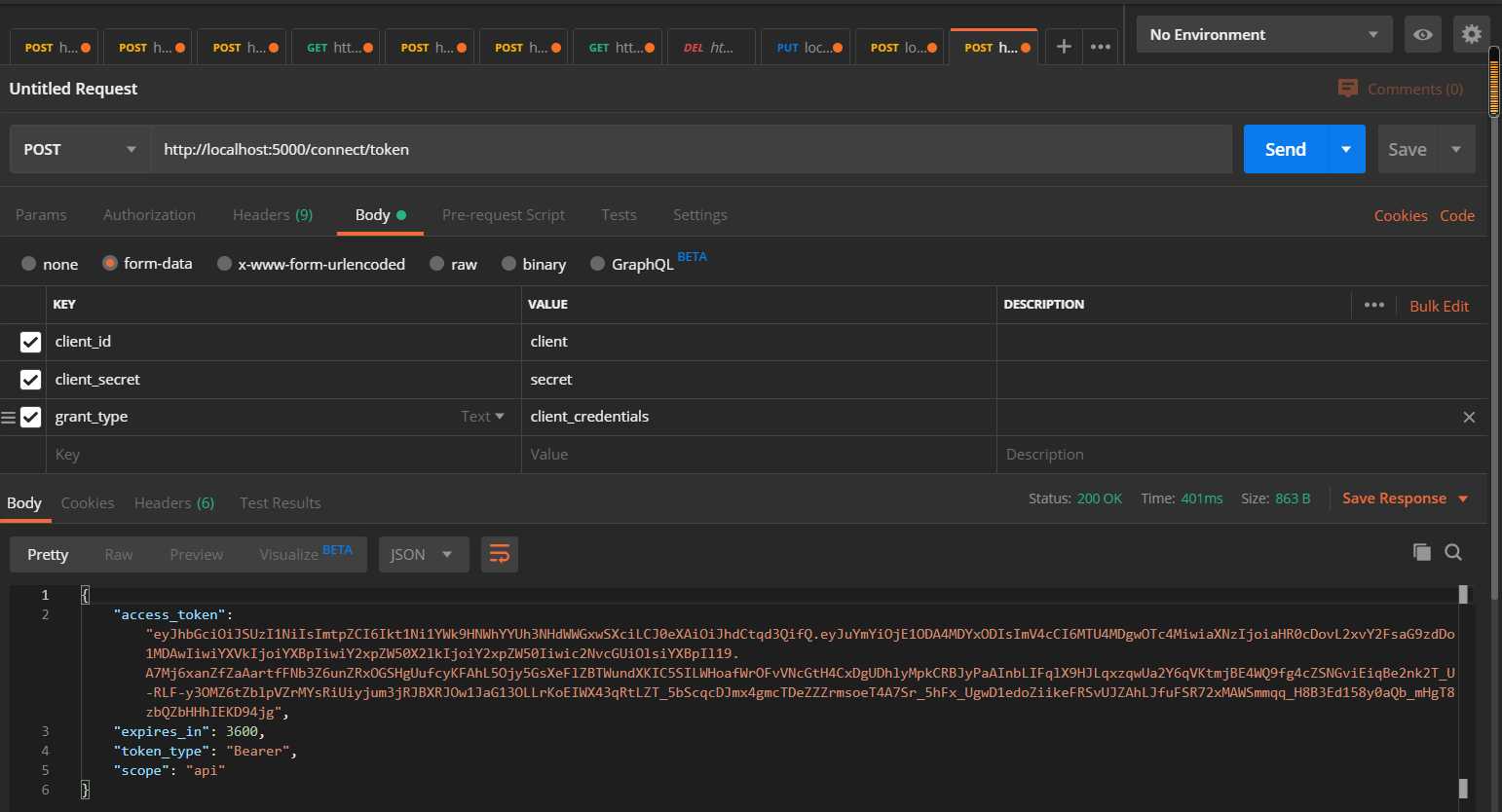
Task: Open manage environments gear icon
Action: pos(1471,35)
